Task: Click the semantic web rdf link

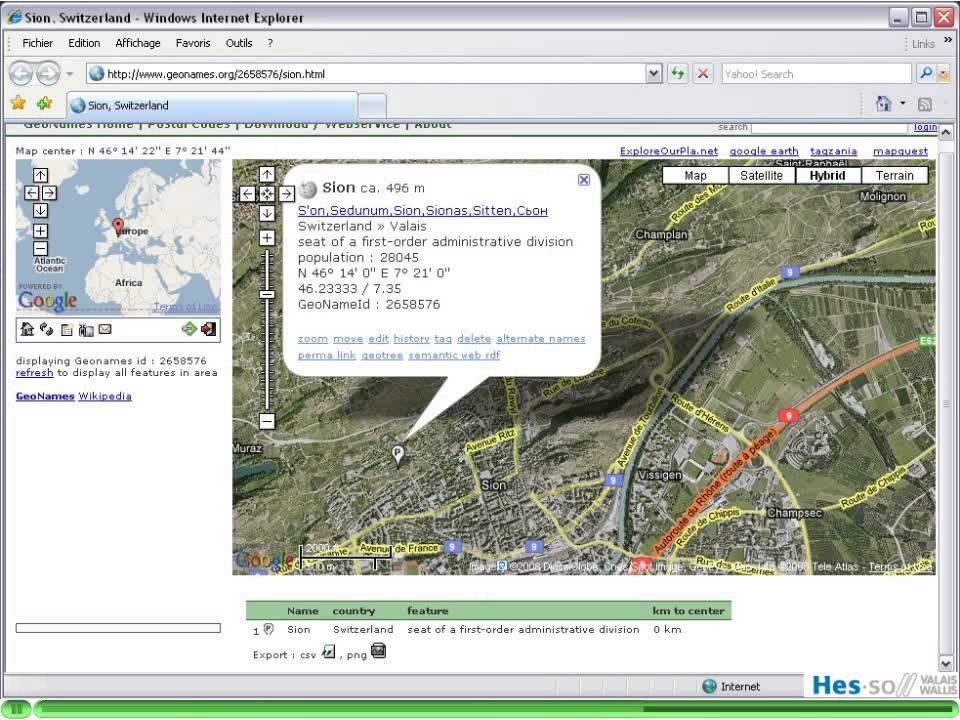Action: 454,355
